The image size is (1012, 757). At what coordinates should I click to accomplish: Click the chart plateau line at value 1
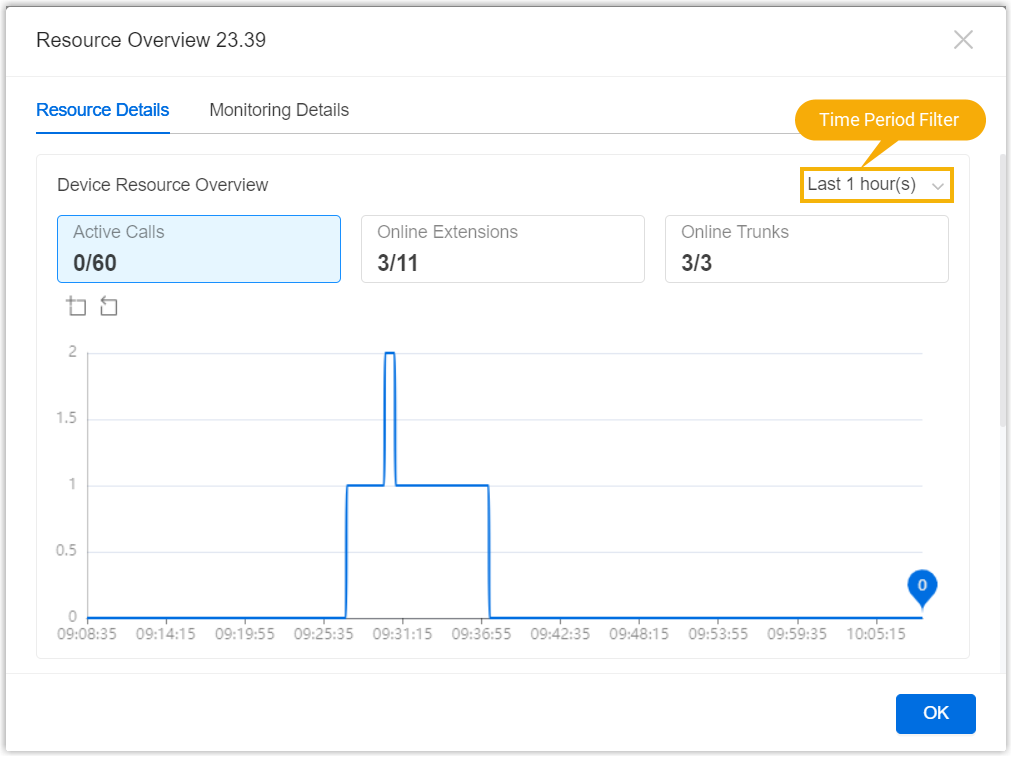click(440, 485)
